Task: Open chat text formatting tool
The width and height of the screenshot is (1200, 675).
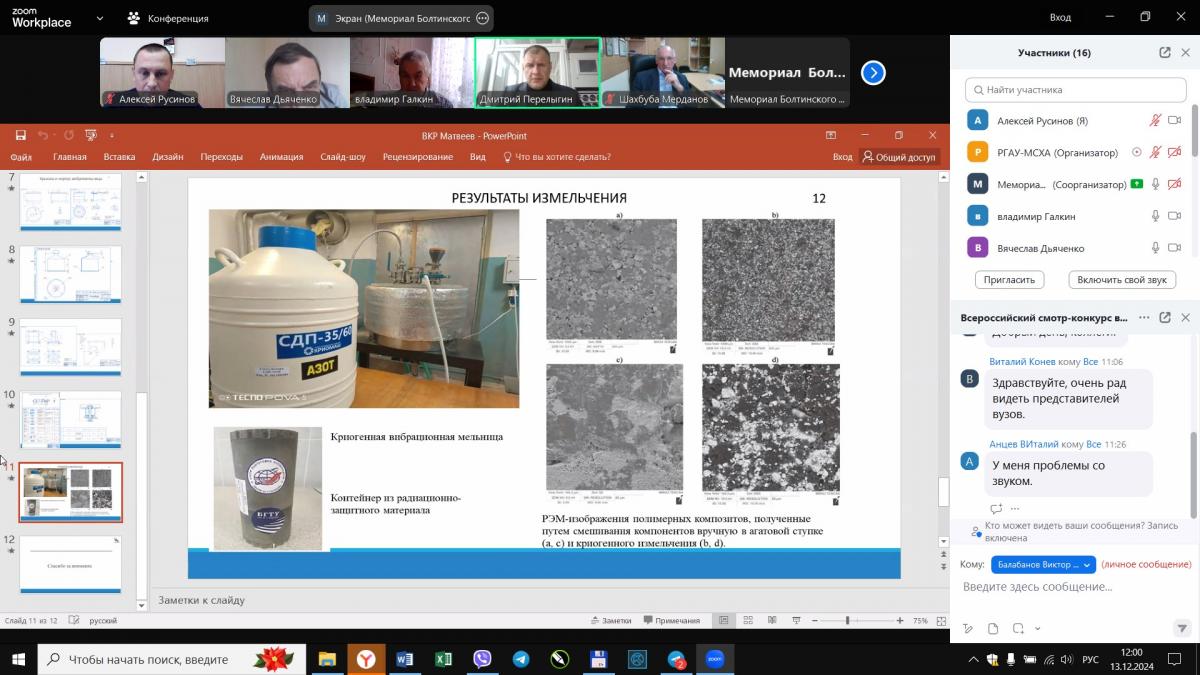Action: coord(968,629)
